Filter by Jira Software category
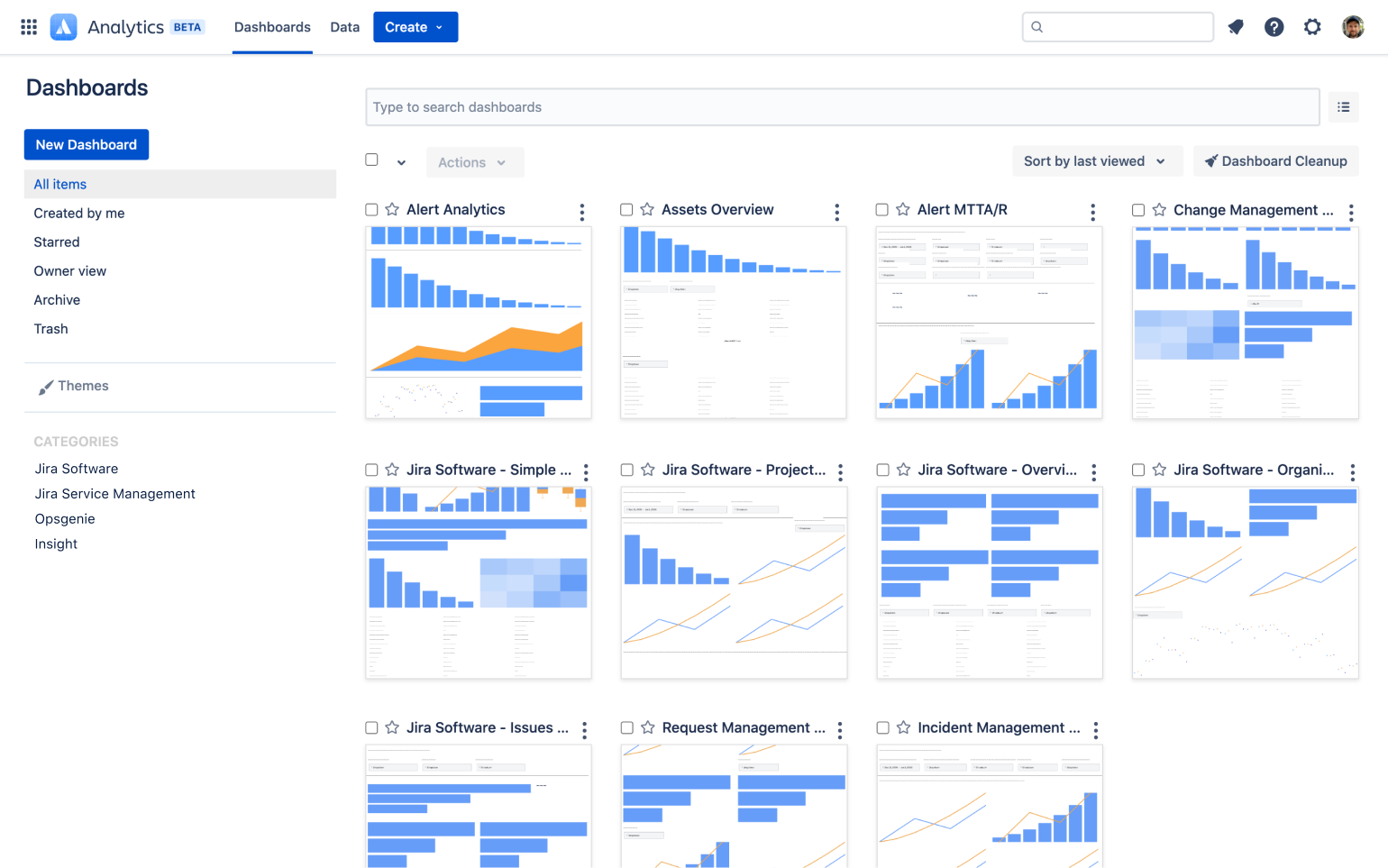 pos(77,469)
